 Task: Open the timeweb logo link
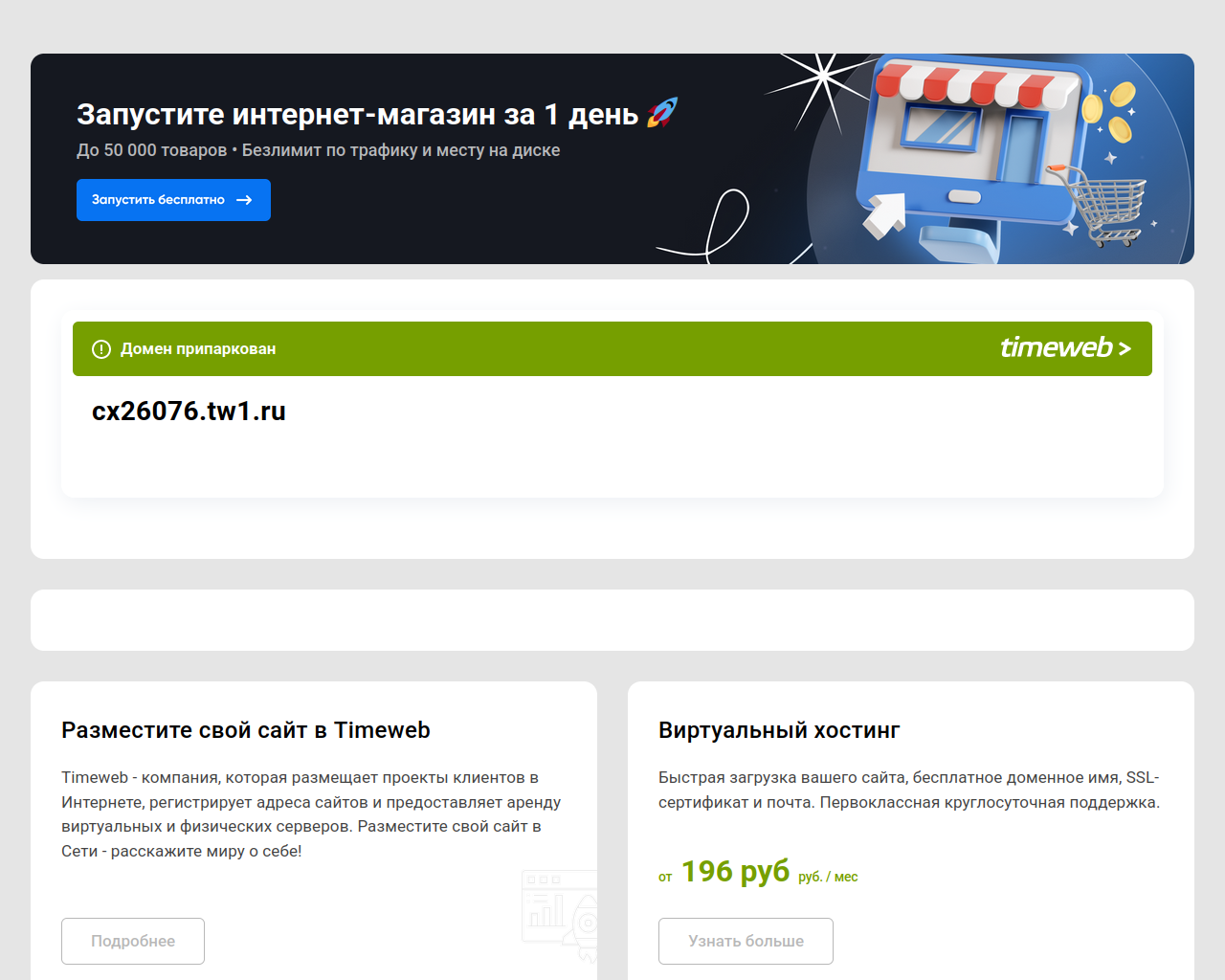[1065, 347]
